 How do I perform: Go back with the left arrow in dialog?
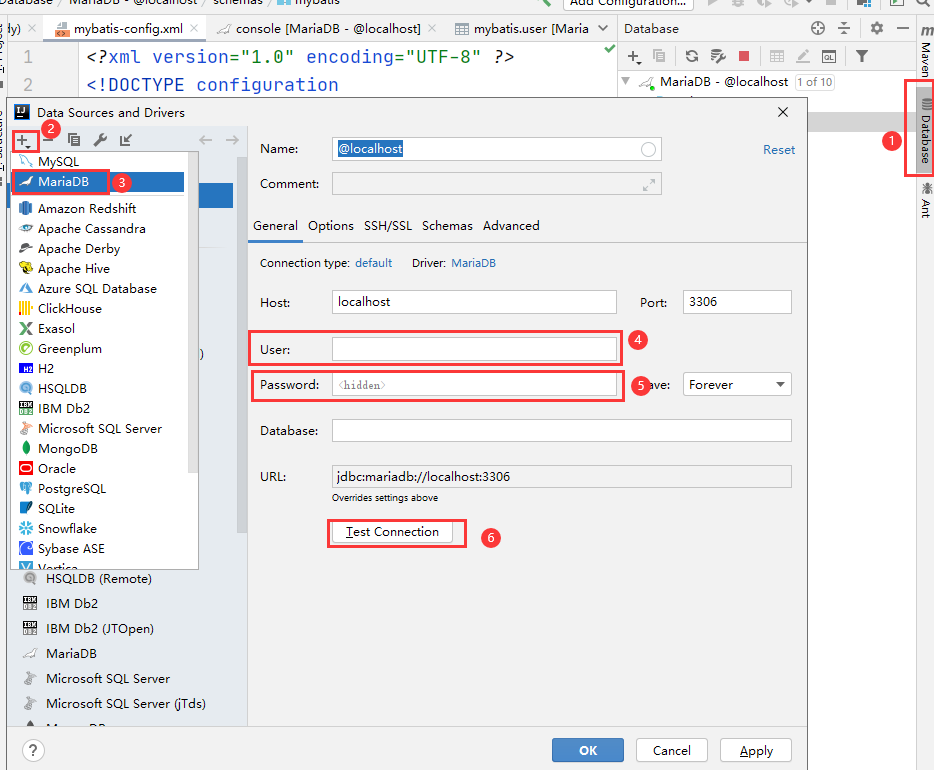pos(206,140)
